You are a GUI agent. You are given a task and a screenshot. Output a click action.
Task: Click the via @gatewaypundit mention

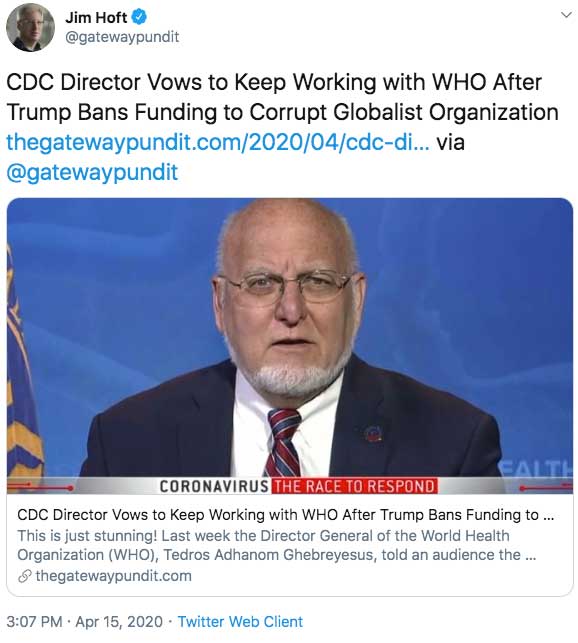pyautogui.click(x=92, y=172)
